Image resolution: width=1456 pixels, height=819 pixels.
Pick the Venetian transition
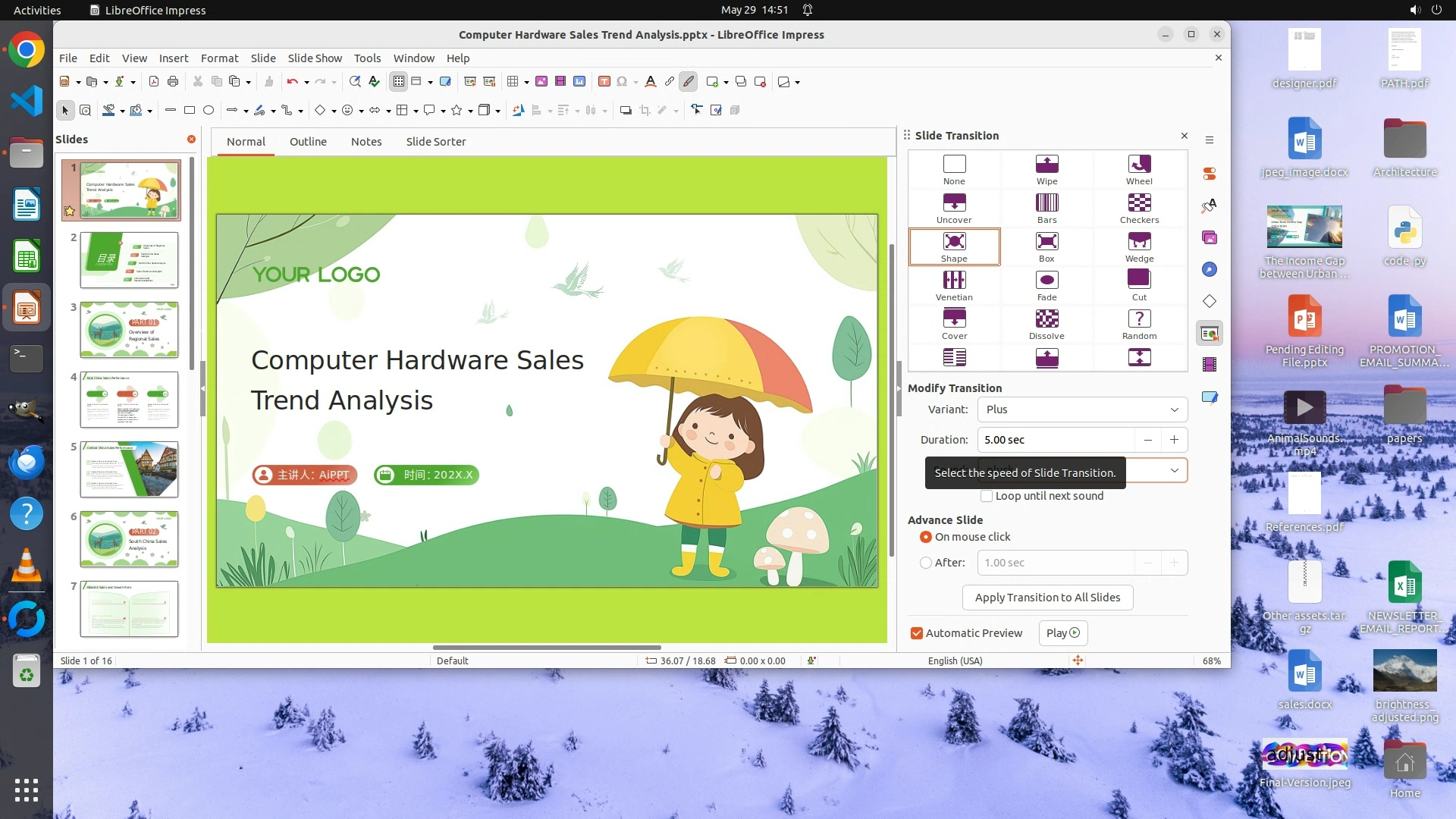pos(954,281)
